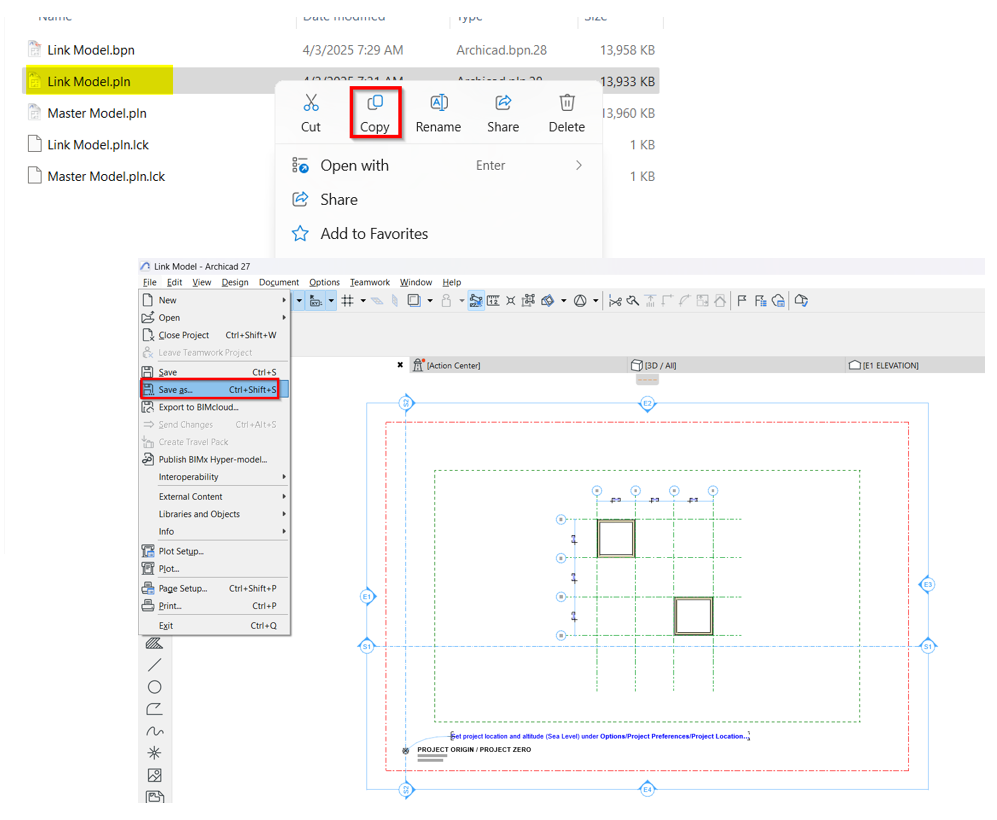
Task: Click the Rename icon in context menu
Action: (438, 103)
